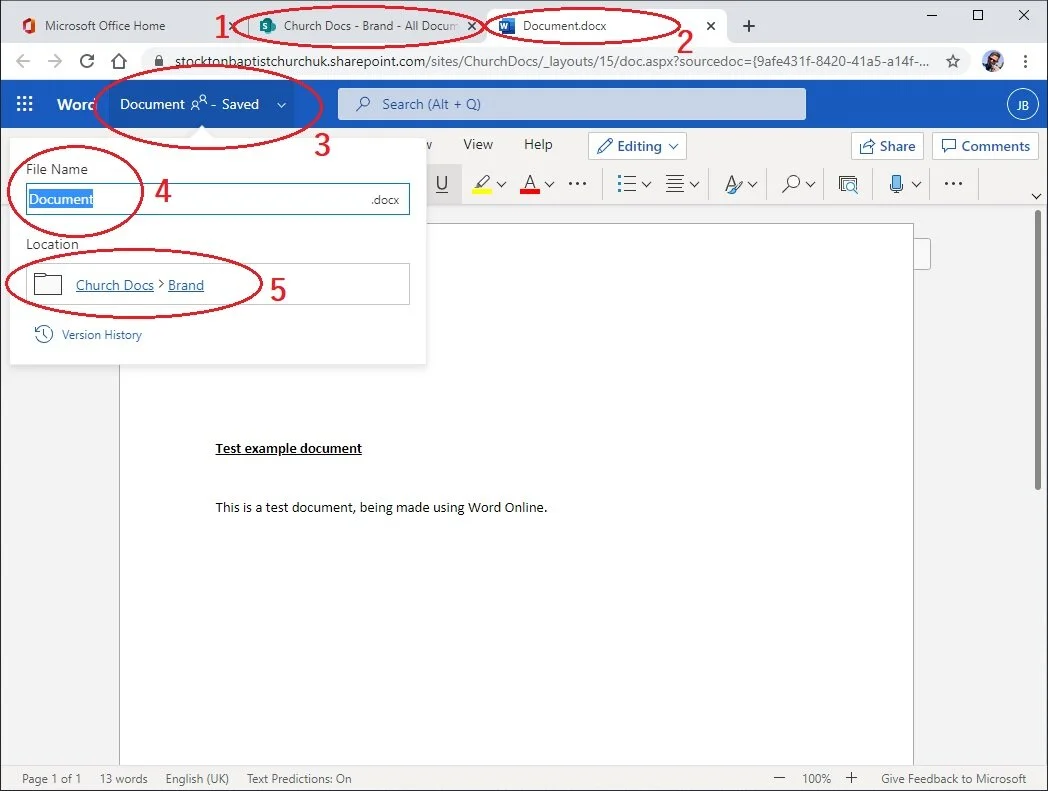Expand the bullet list style dropdown
The width and height of the screenshot is (1048, 791).
pos(646,185)
